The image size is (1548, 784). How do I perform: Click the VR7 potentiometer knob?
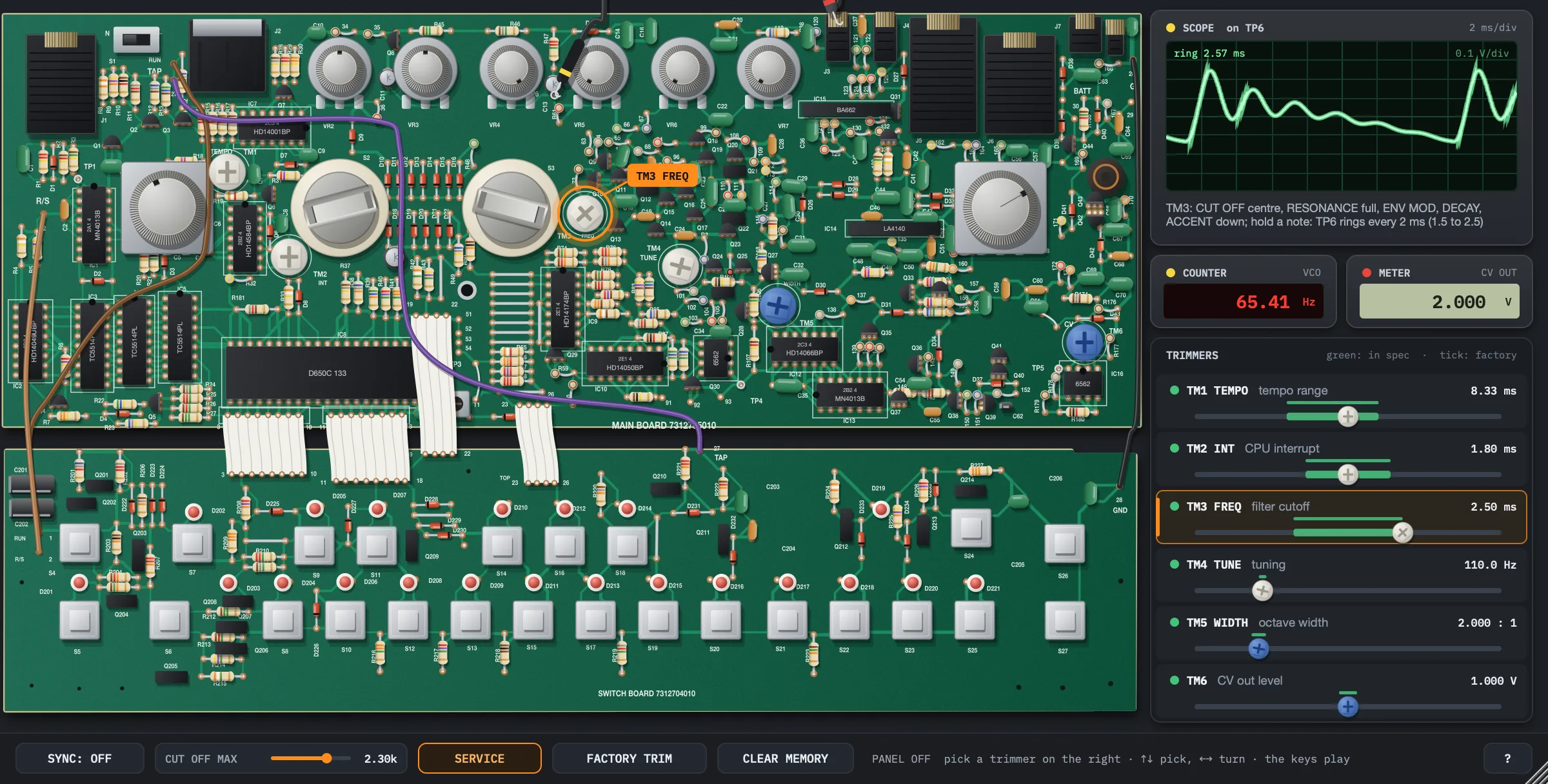(x=768, y=70)
